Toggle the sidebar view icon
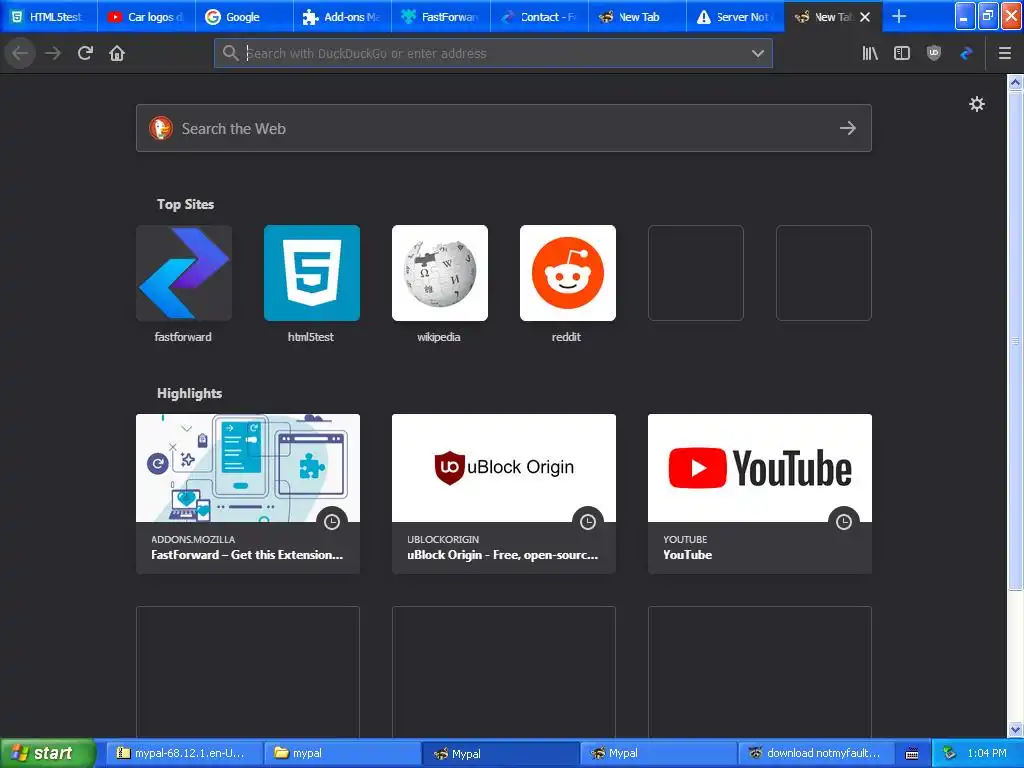The width and height of the screenshot is (1024, 768). point(902,53)
